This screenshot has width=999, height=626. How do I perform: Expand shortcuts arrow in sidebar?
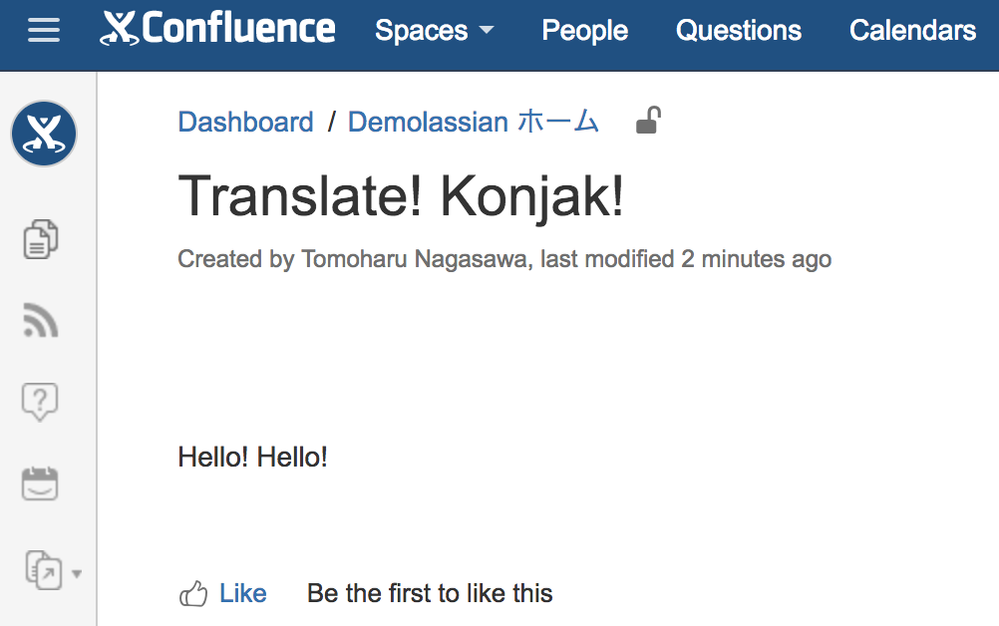(77, 574)
